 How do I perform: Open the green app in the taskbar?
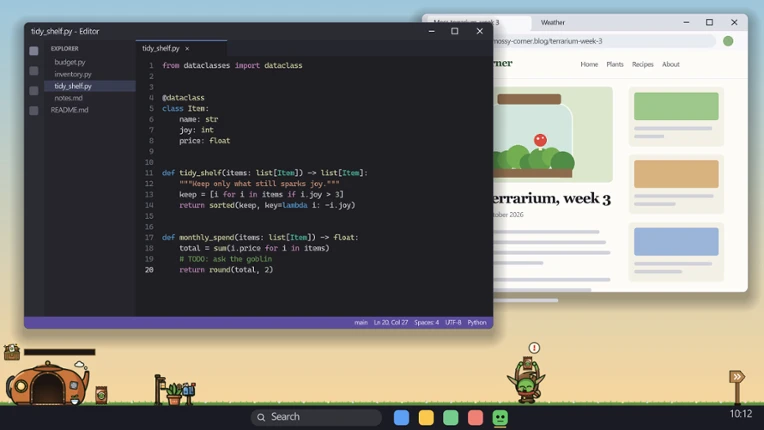coord(451,418)
